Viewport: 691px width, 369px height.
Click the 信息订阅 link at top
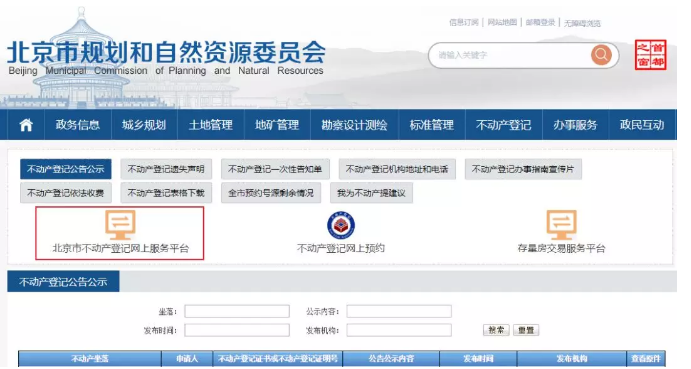[x=464, y=22]
